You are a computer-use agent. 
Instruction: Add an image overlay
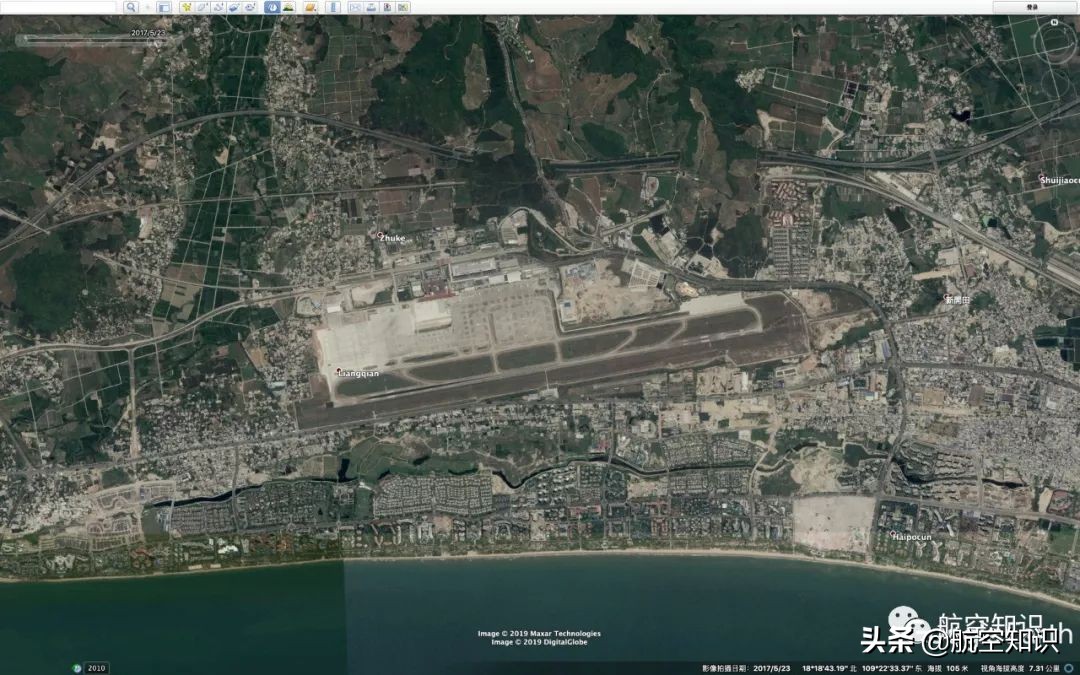click(233, 7)
